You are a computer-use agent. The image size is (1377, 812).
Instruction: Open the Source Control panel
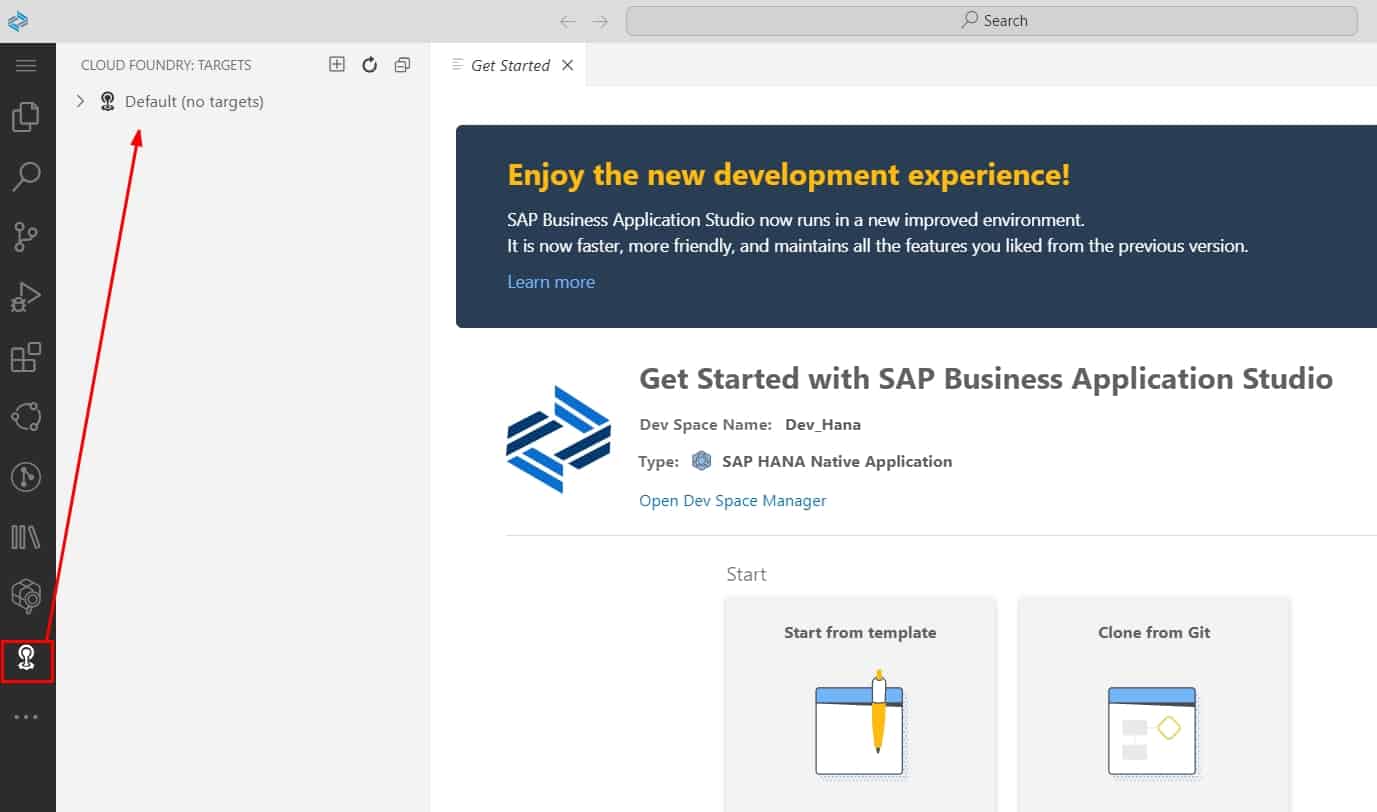(x=27, y=236)
